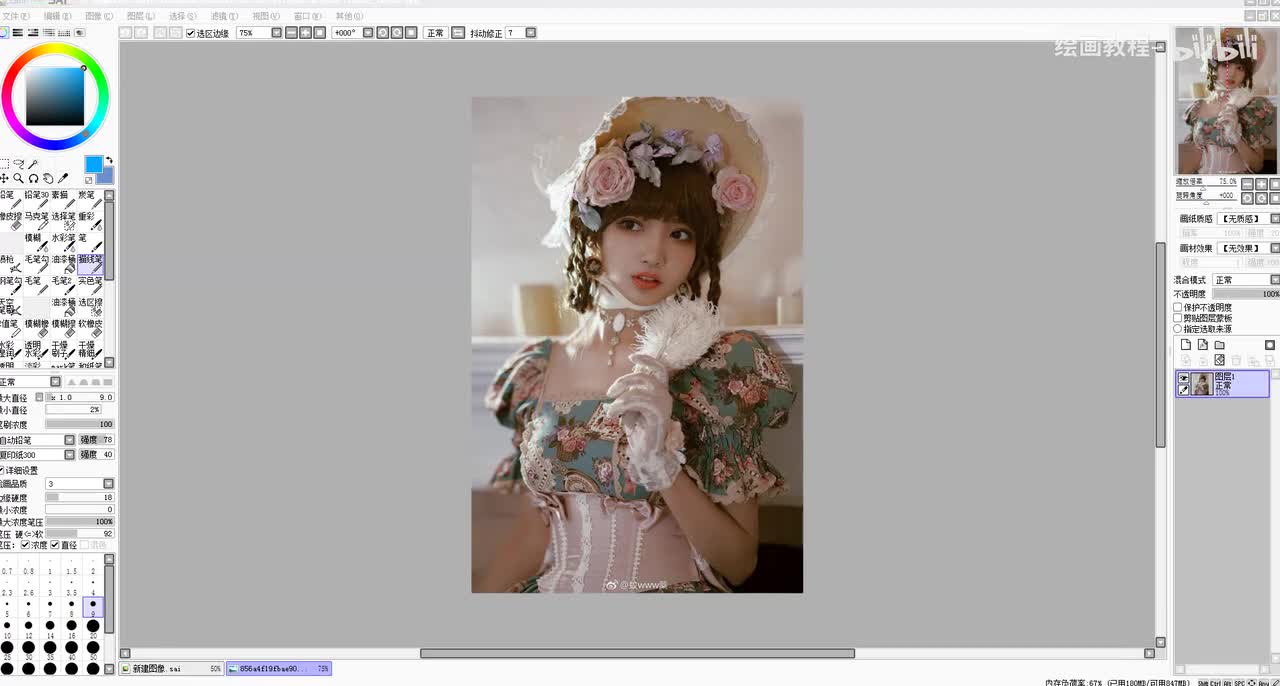Select the hand pan tool
The height and width of the screenshot is (686, 1280).
click(x=47, y=178)
